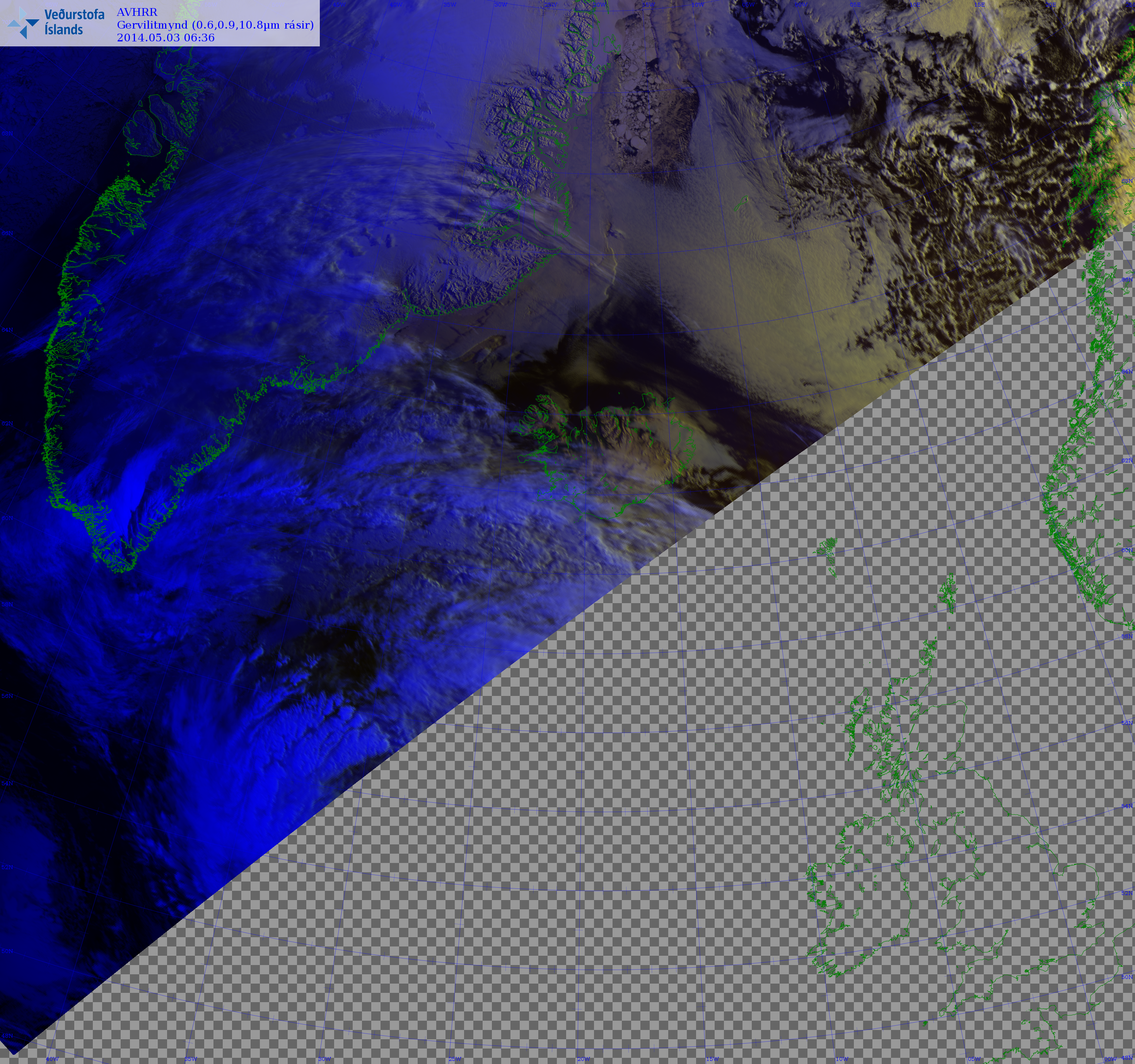
Task: Select the AVHRR title label
Action: coord(137,12)
